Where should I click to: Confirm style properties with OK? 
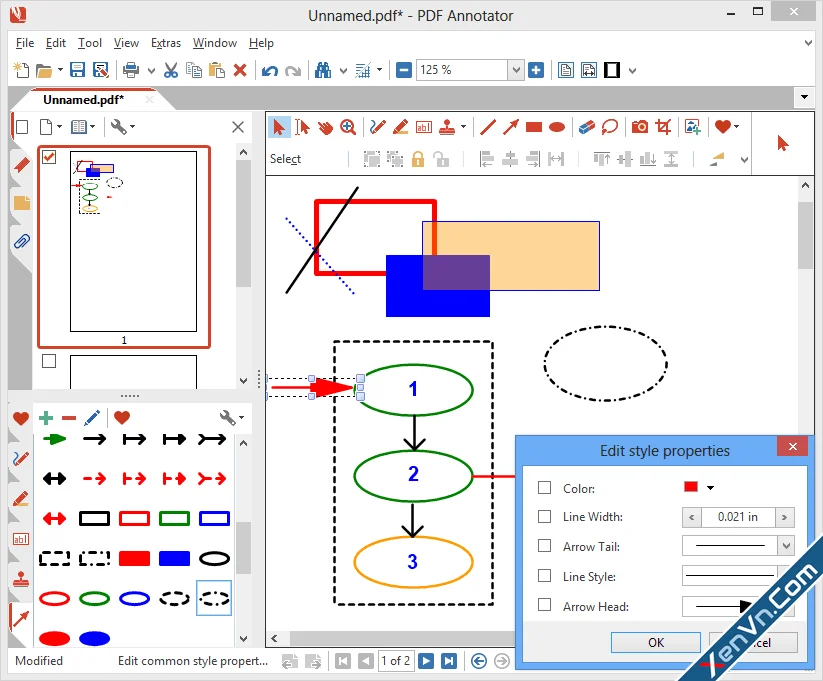coord(656,643)
